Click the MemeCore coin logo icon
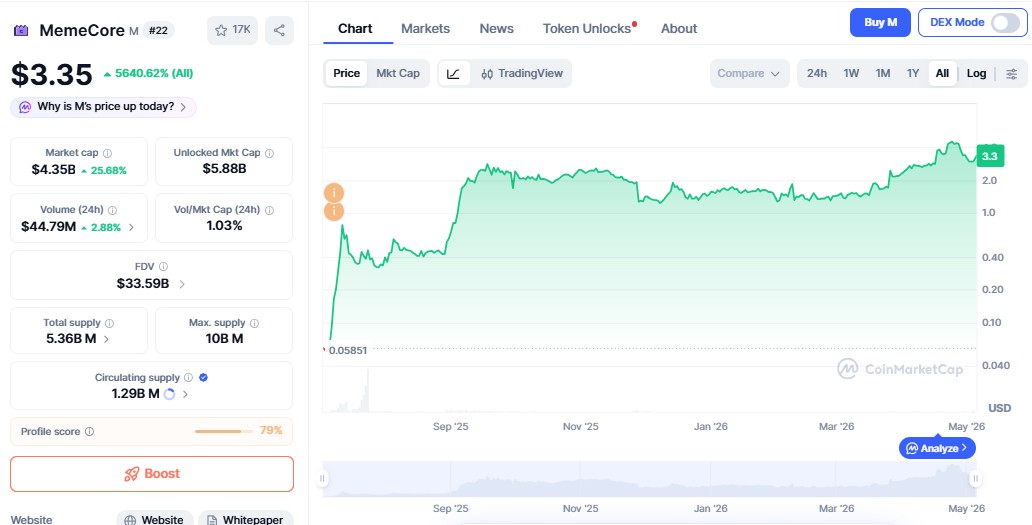The width and height of the screenshot is (1032, 525). [22, 30]
